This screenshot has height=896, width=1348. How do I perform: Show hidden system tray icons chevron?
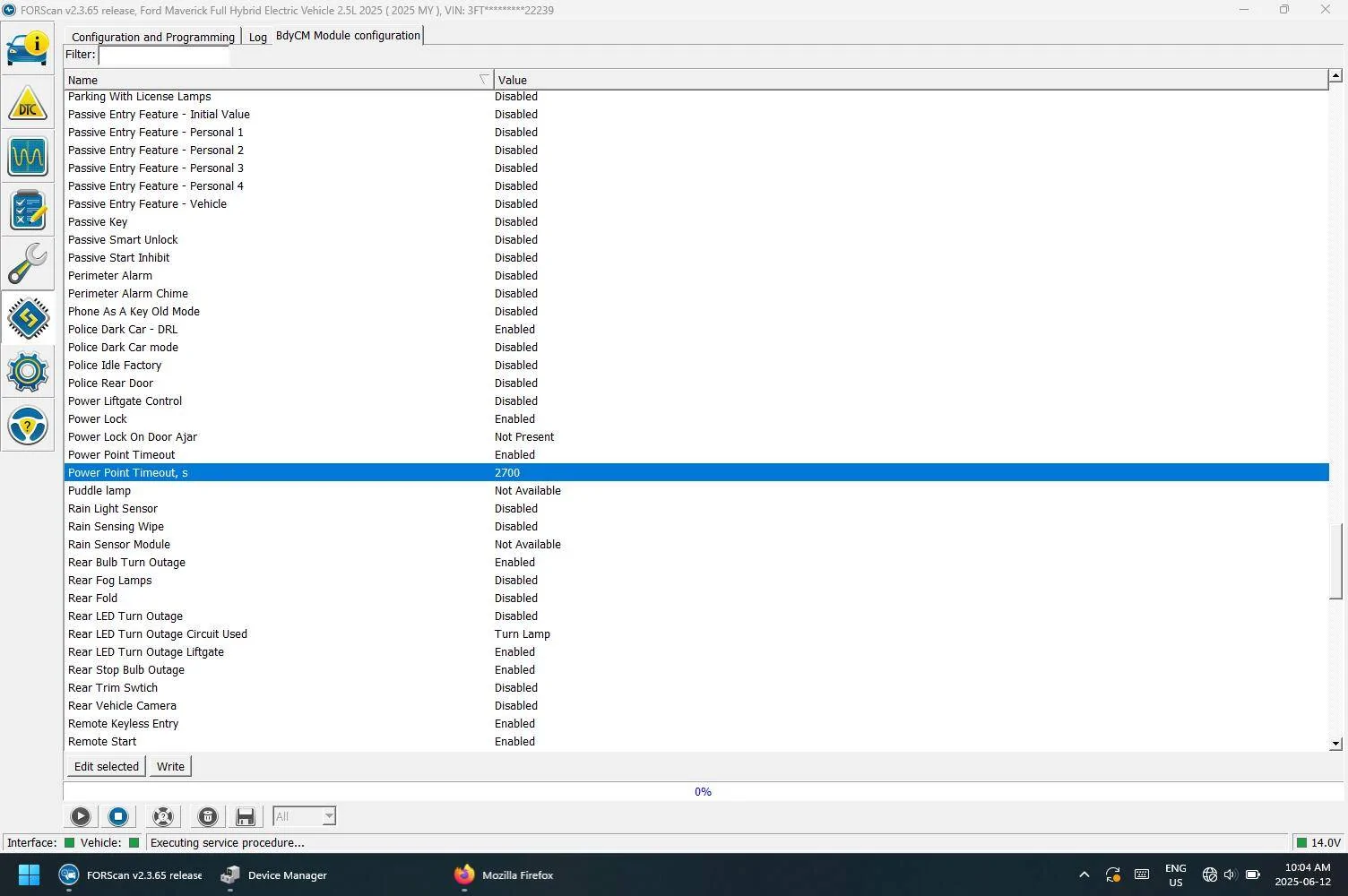coord(1084,874)
